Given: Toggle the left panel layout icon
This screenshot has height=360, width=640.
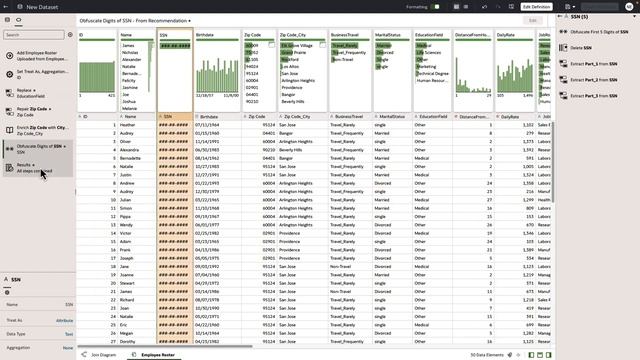Looking at the screenshot, I should pos(531,355).
